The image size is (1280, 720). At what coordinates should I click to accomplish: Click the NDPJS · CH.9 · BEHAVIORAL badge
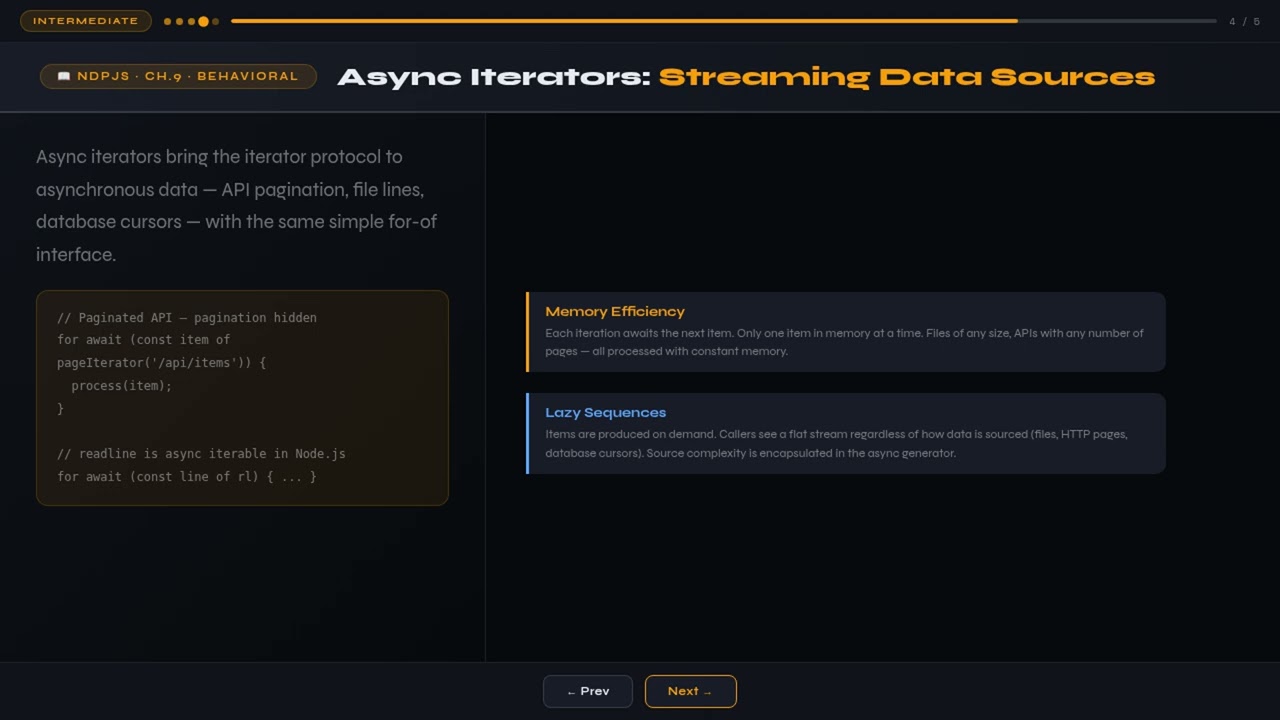pos(178,76)
